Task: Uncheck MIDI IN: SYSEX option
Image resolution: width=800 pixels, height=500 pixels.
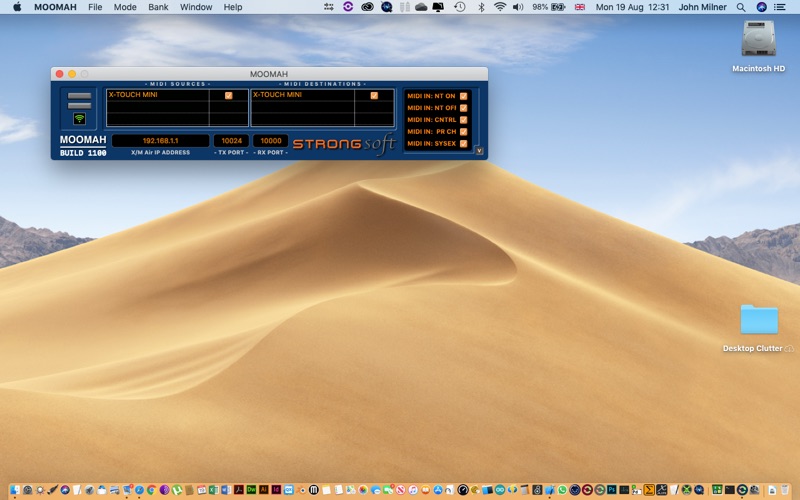Action: [464, 143]
